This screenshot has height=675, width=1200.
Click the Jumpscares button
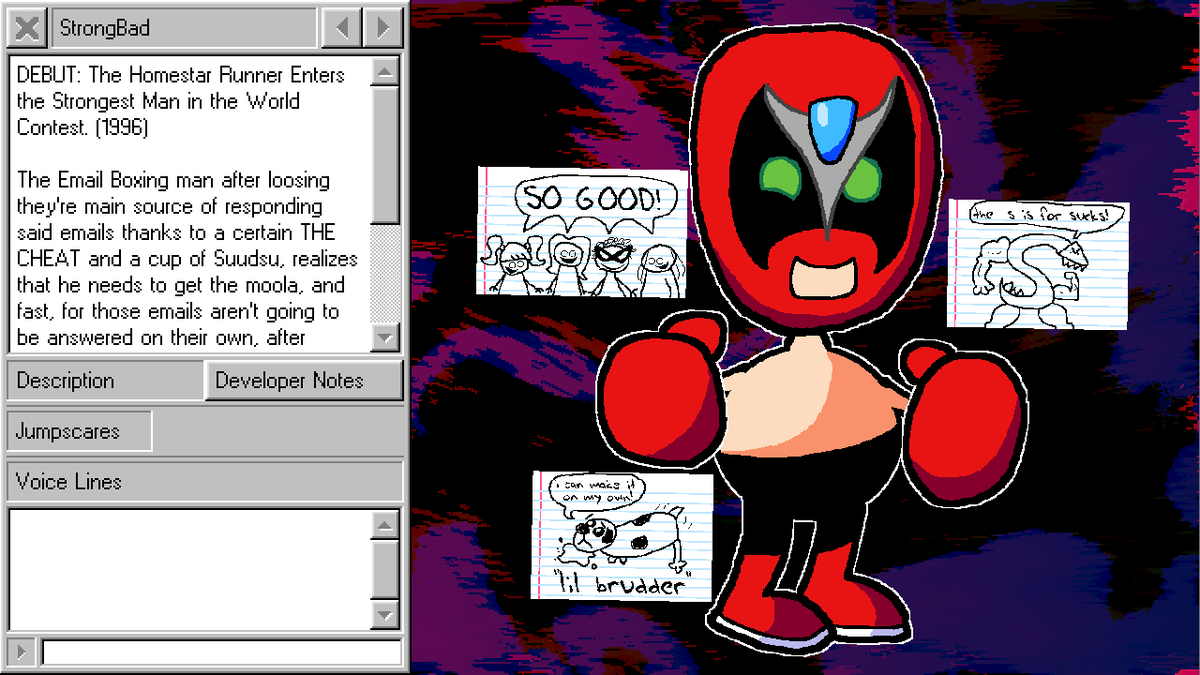click(x=80, y=431)
